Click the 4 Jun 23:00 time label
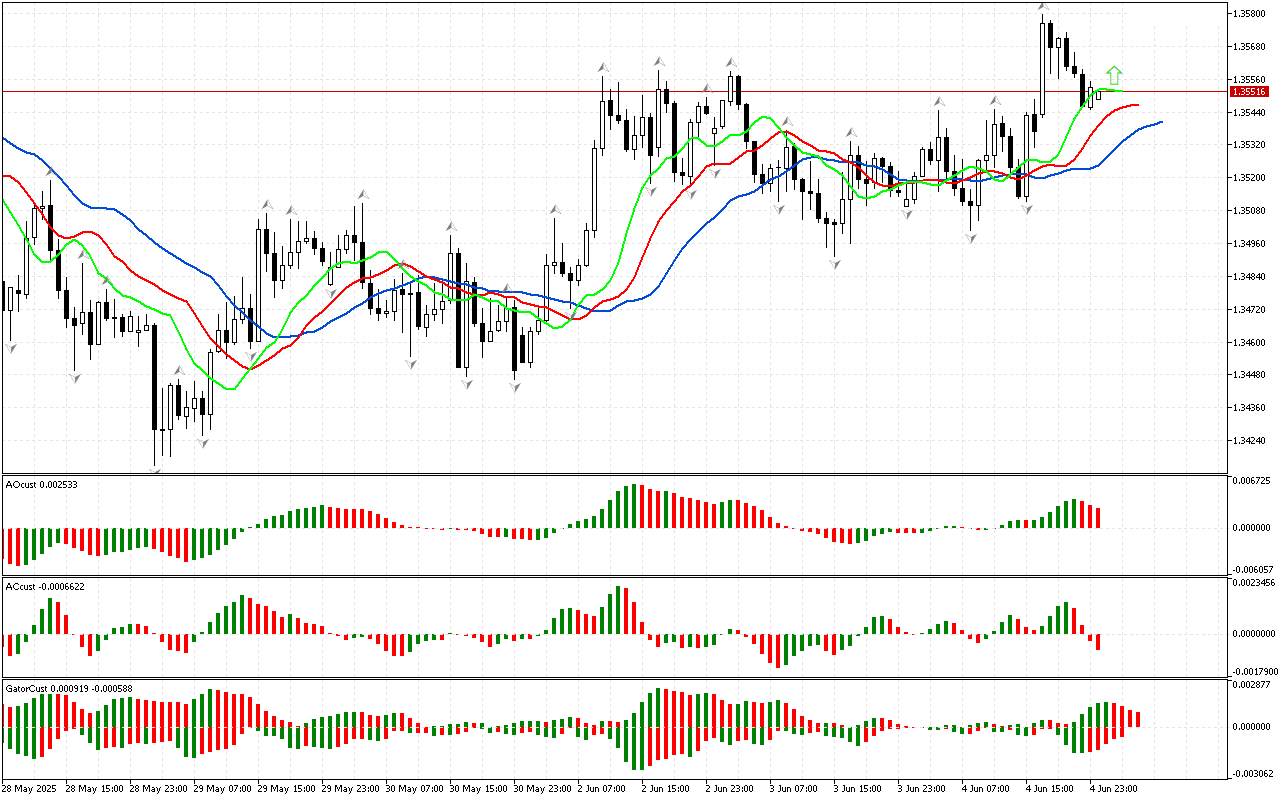The height and width of the screenshot is (800, 1280). (x=1114, y=788)
